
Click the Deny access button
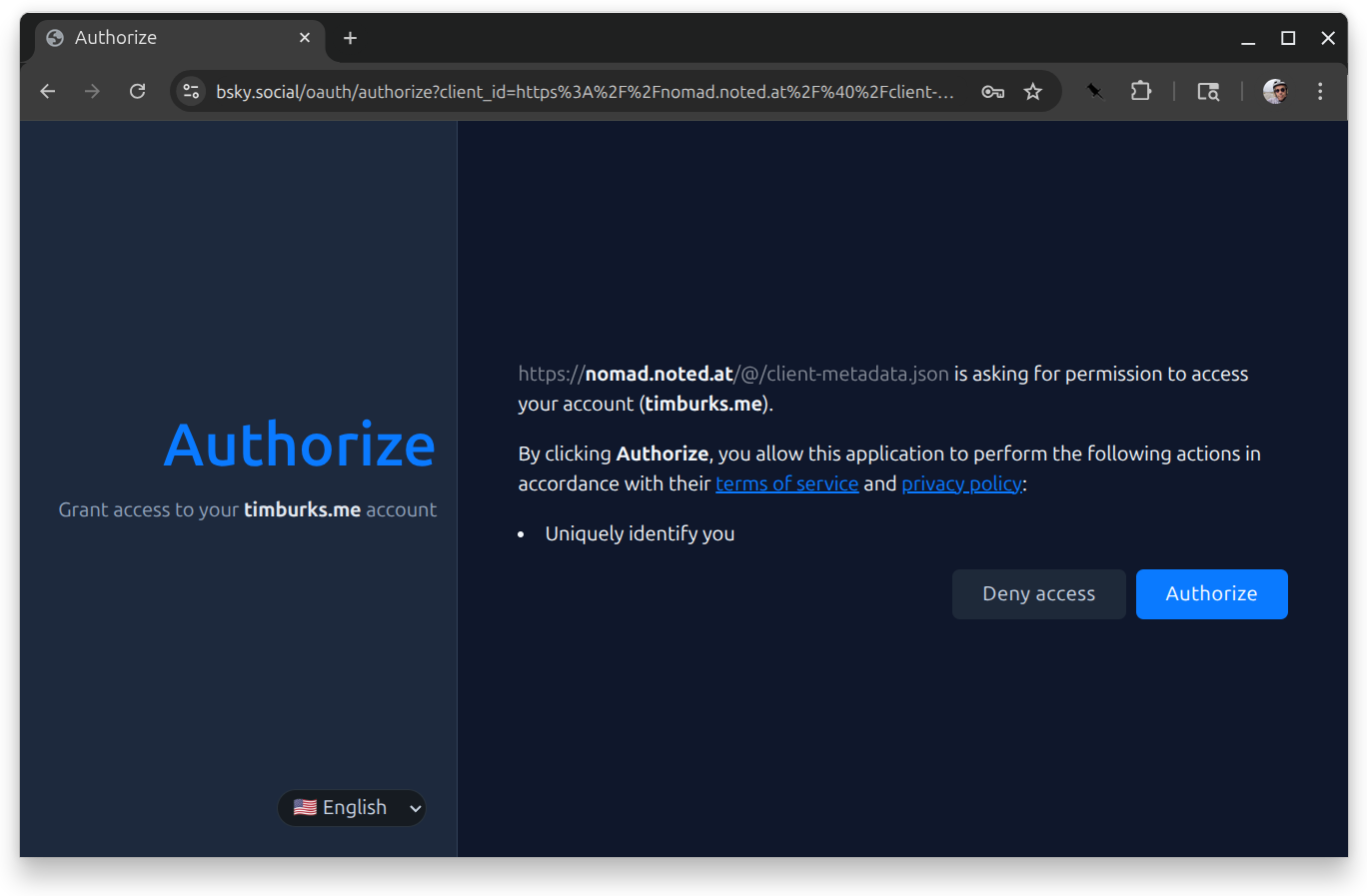click(x=1038, y=594)
